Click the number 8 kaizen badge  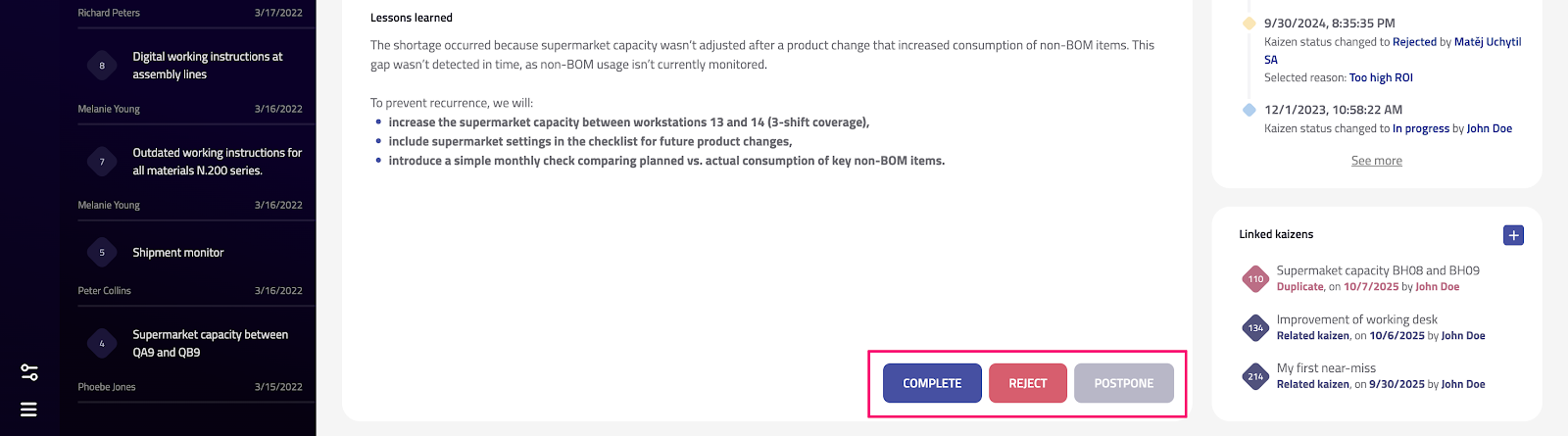[102, 66]
